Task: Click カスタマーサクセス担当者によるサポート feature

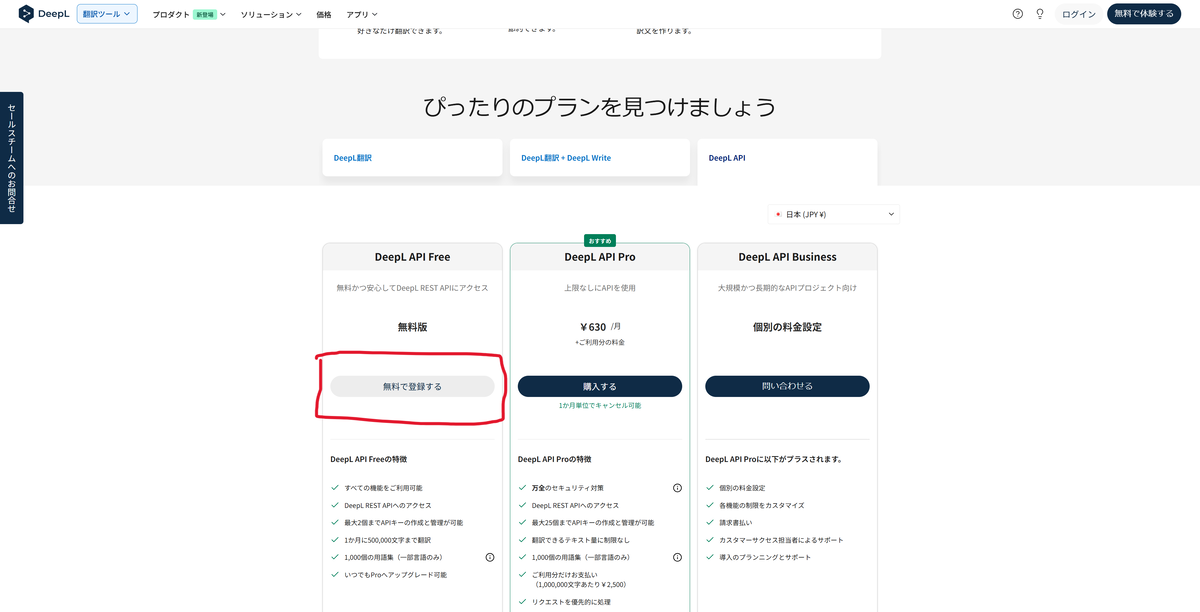Action: [783, 540]
